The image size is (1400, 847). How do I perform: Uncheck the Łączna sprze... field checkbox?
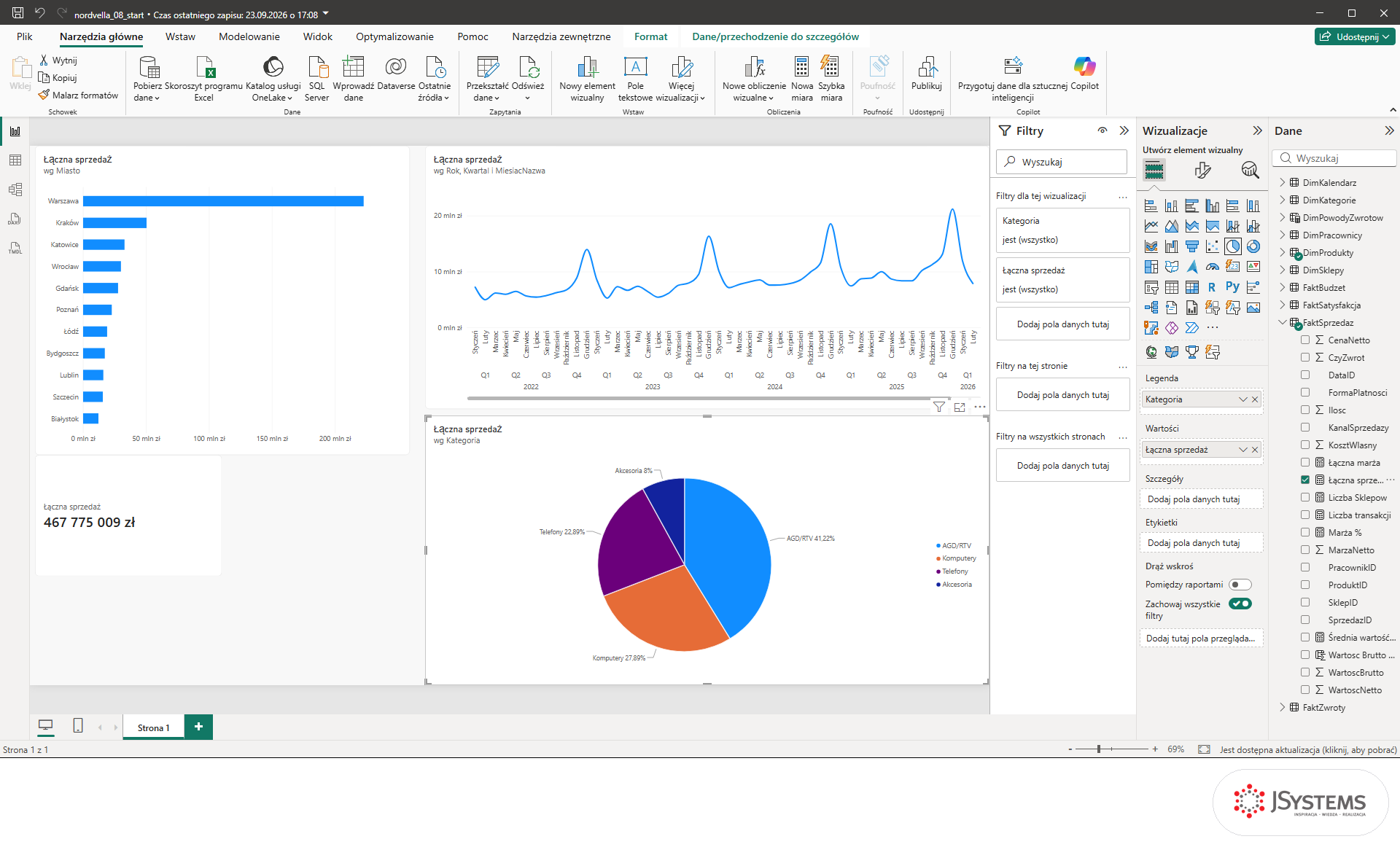click(1305, 480)
